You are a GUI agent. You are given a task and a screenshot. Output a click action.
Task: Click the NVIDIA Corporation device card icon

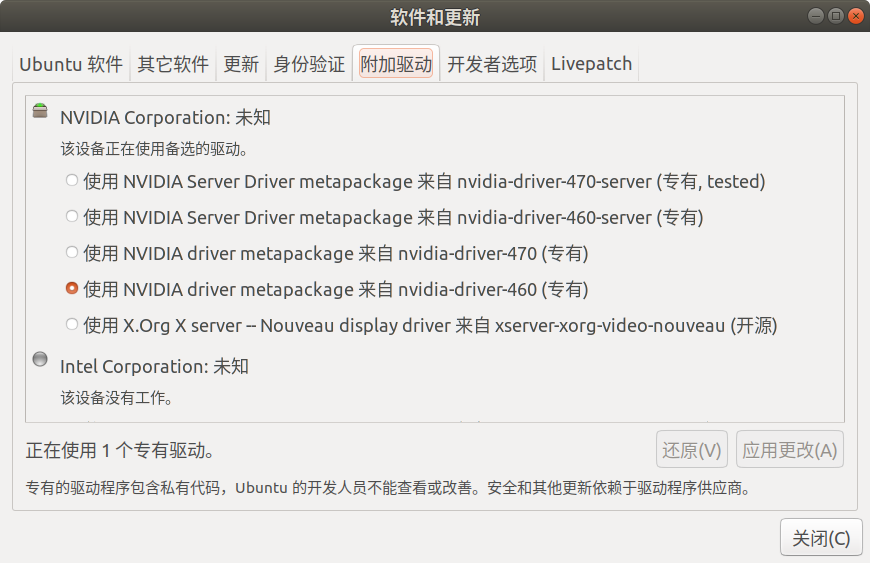40,110
